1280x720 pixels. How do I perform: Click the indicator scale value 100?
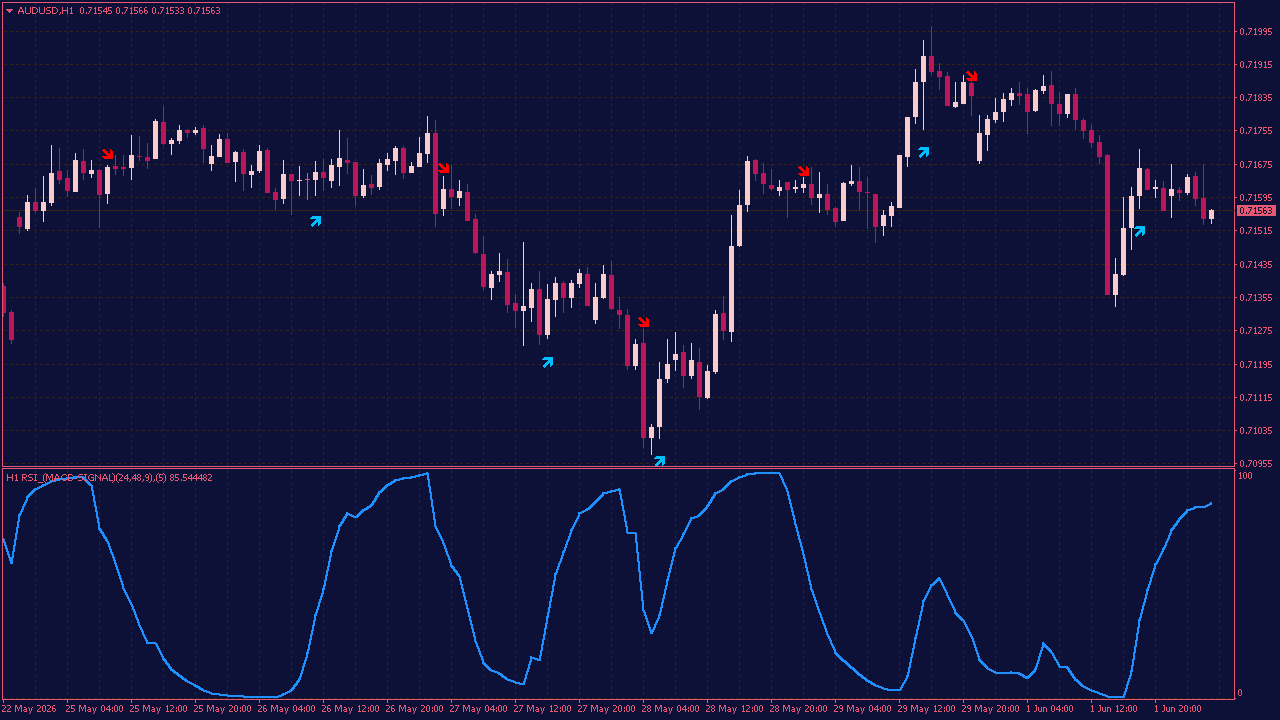[1245, 476]
